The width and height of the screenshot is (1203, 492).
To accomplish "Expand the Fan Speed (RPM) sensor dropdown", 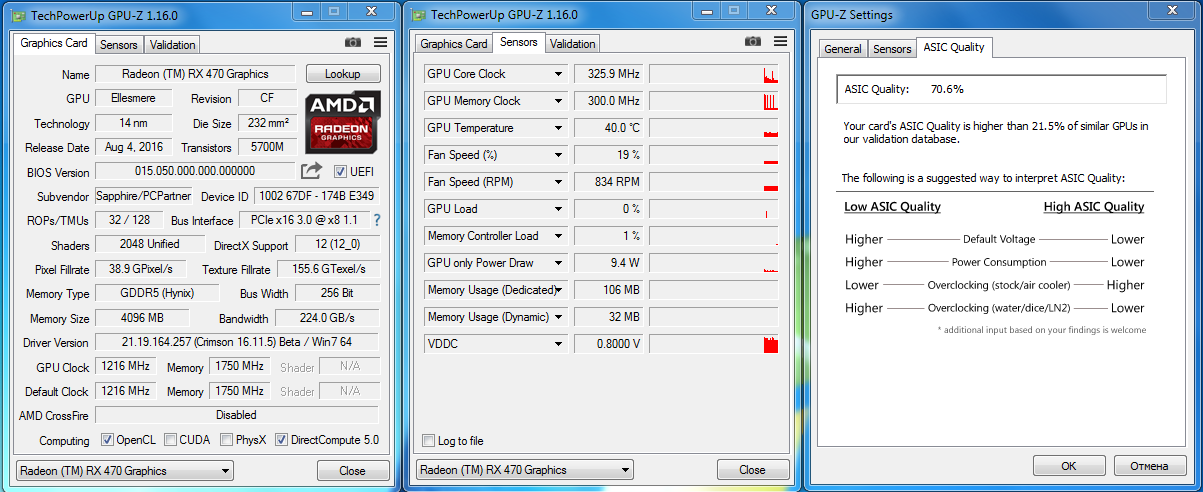I will pos(559,182).
